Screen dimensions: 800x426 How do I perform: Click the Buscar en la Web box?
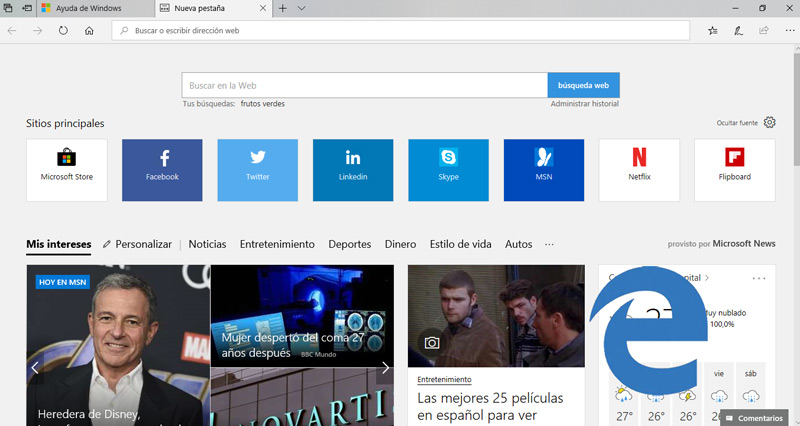365,85
